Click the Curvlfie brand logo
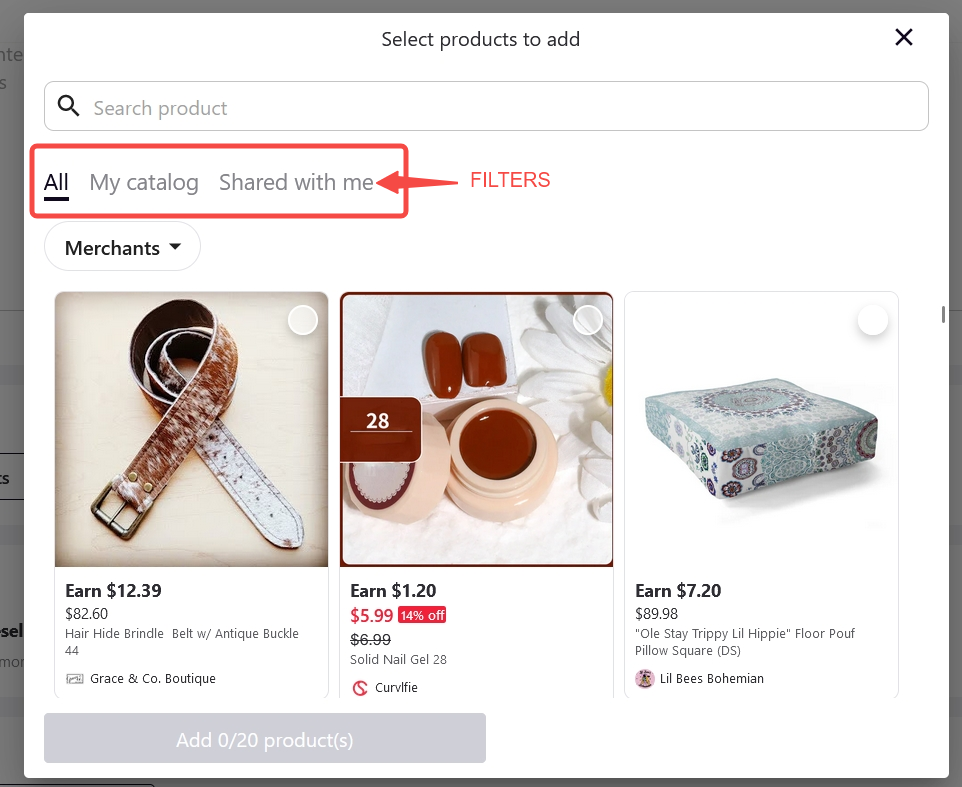The height and width of the screenshot is (787, 962). tap(361, 687)
